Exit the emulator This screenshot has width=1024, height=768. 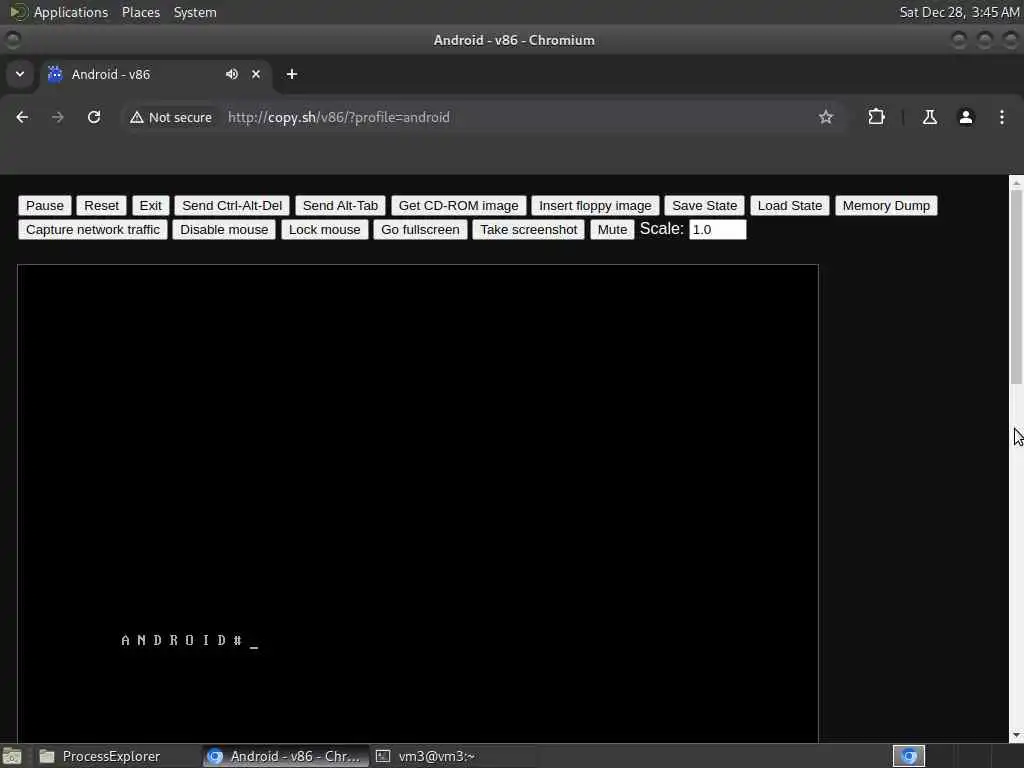point(150,206)
